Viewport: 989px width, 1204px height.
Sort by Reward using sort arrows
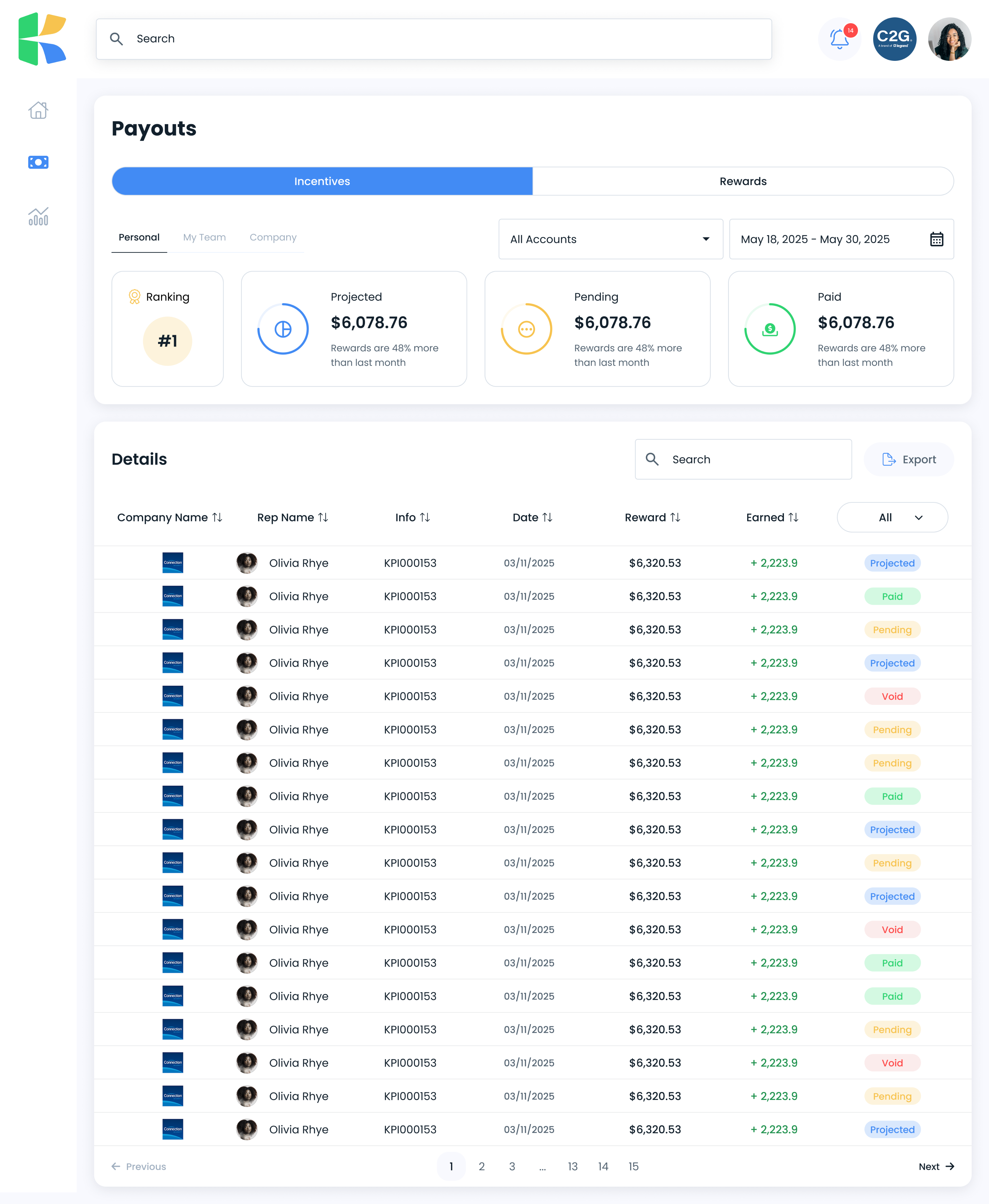pyautogui.click(x=675, y=517)
